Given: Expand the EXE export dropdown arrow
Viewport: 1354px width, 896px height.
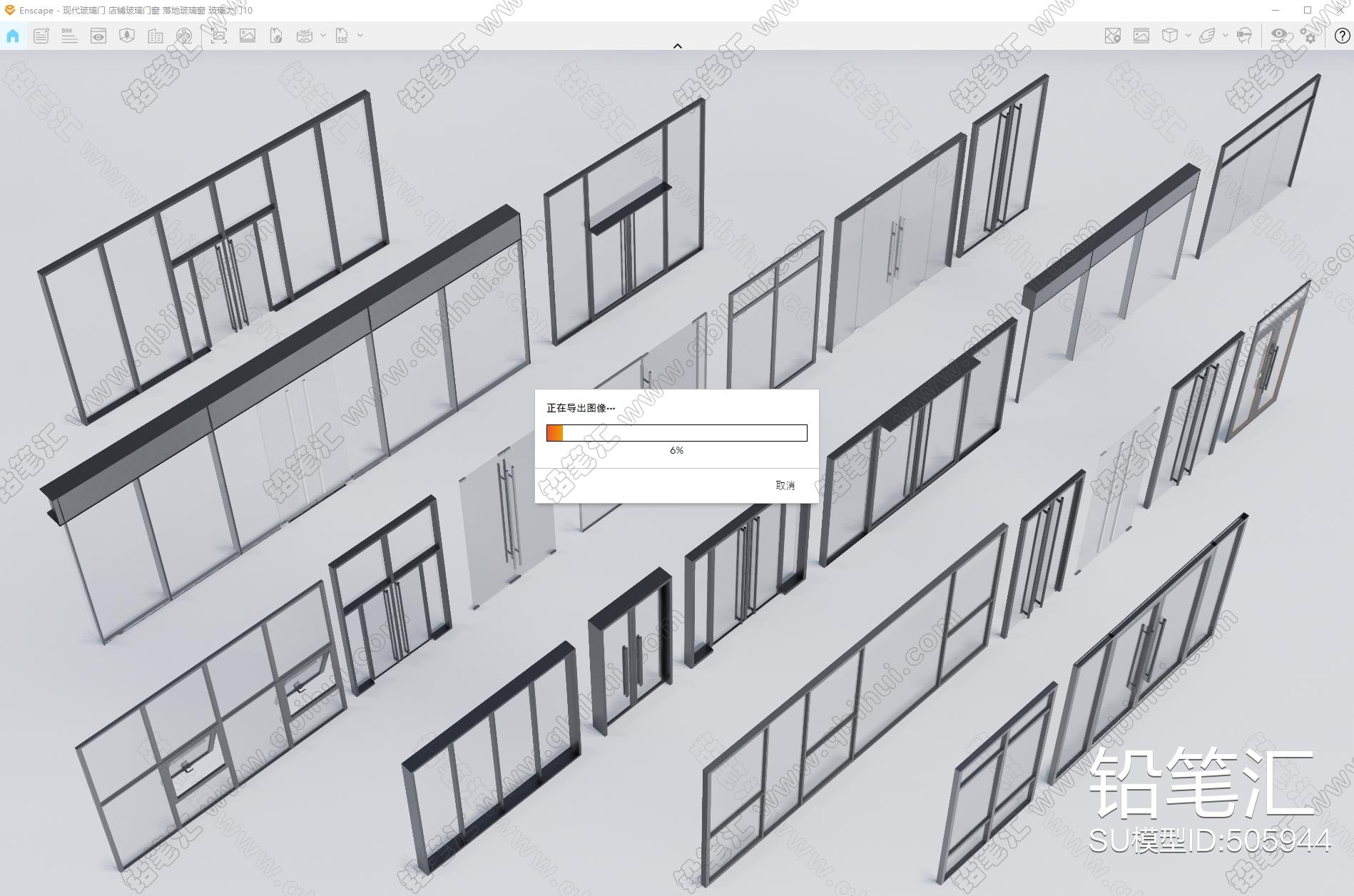Looking at the screenshot, I should 360,35.
